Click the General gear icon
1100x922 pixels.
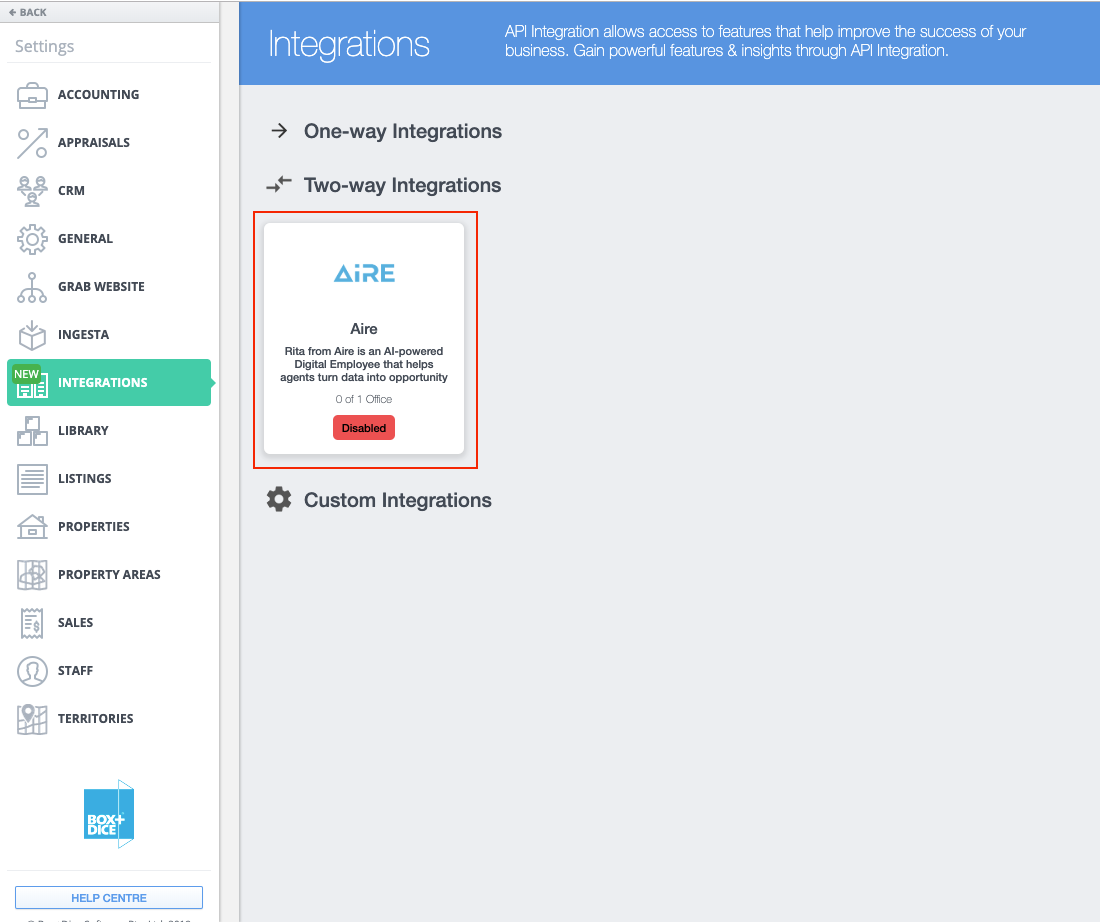point(32,239)
